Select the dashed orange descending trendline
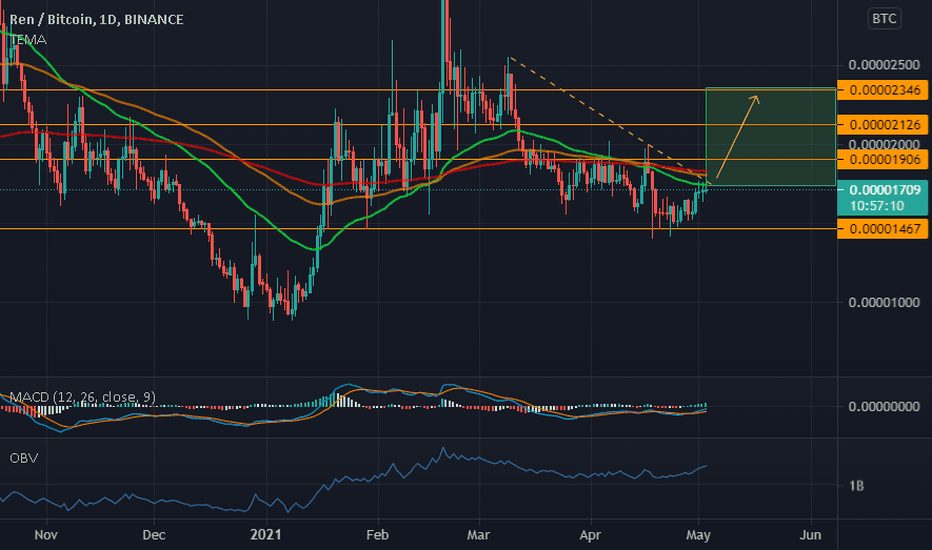The width and height of the screenshot is (932, 550). [x=609, y=121]
